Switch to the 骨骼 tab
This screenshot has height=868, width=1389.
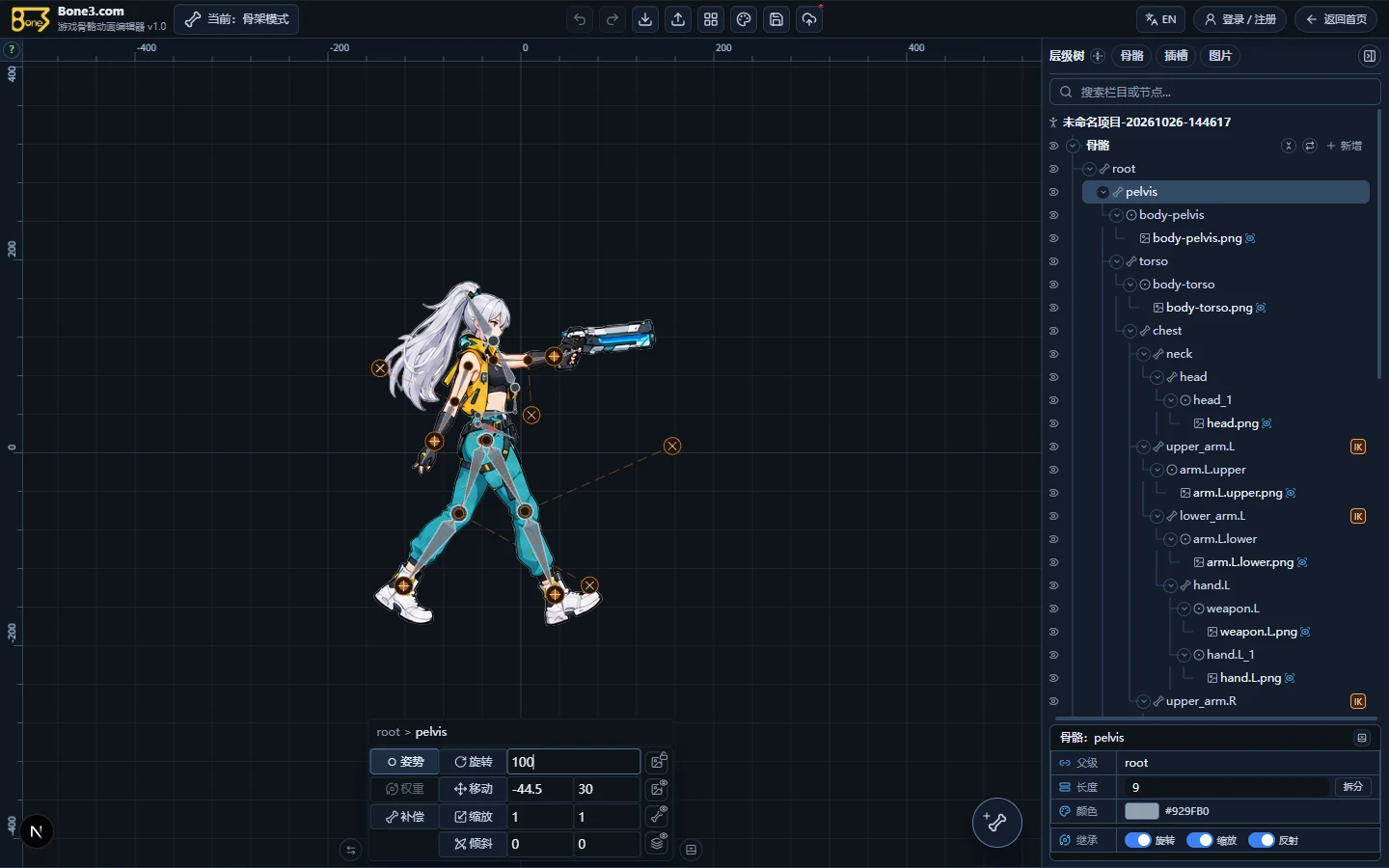coord(1132,56)
